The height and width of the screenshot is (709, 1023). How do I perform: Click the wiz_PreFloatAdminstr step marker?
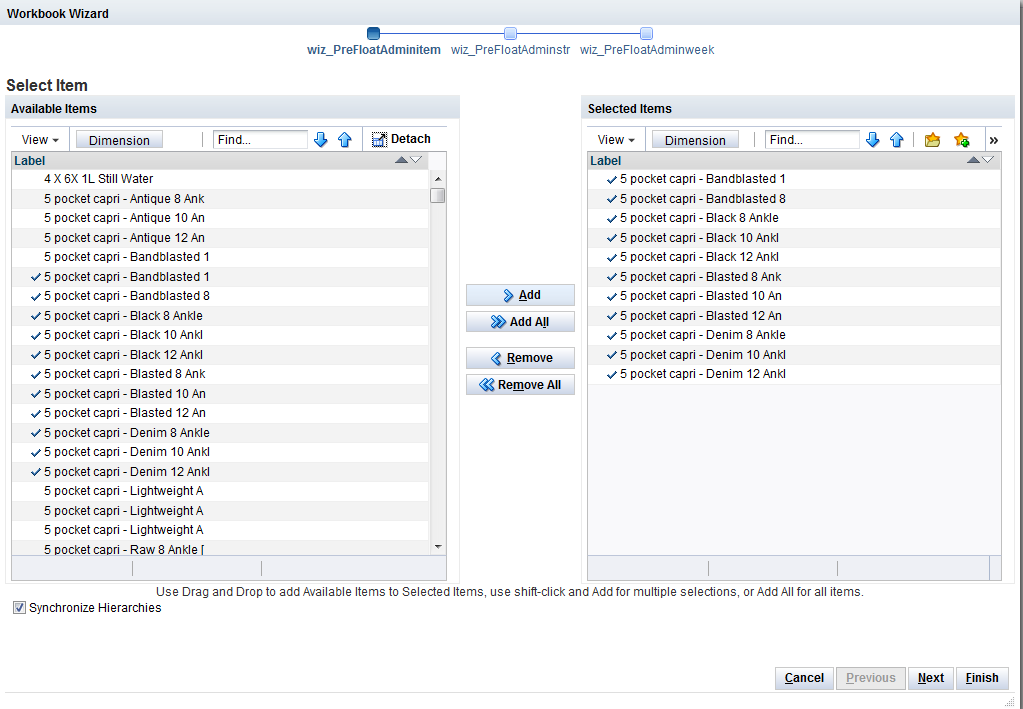pos(510,33)
